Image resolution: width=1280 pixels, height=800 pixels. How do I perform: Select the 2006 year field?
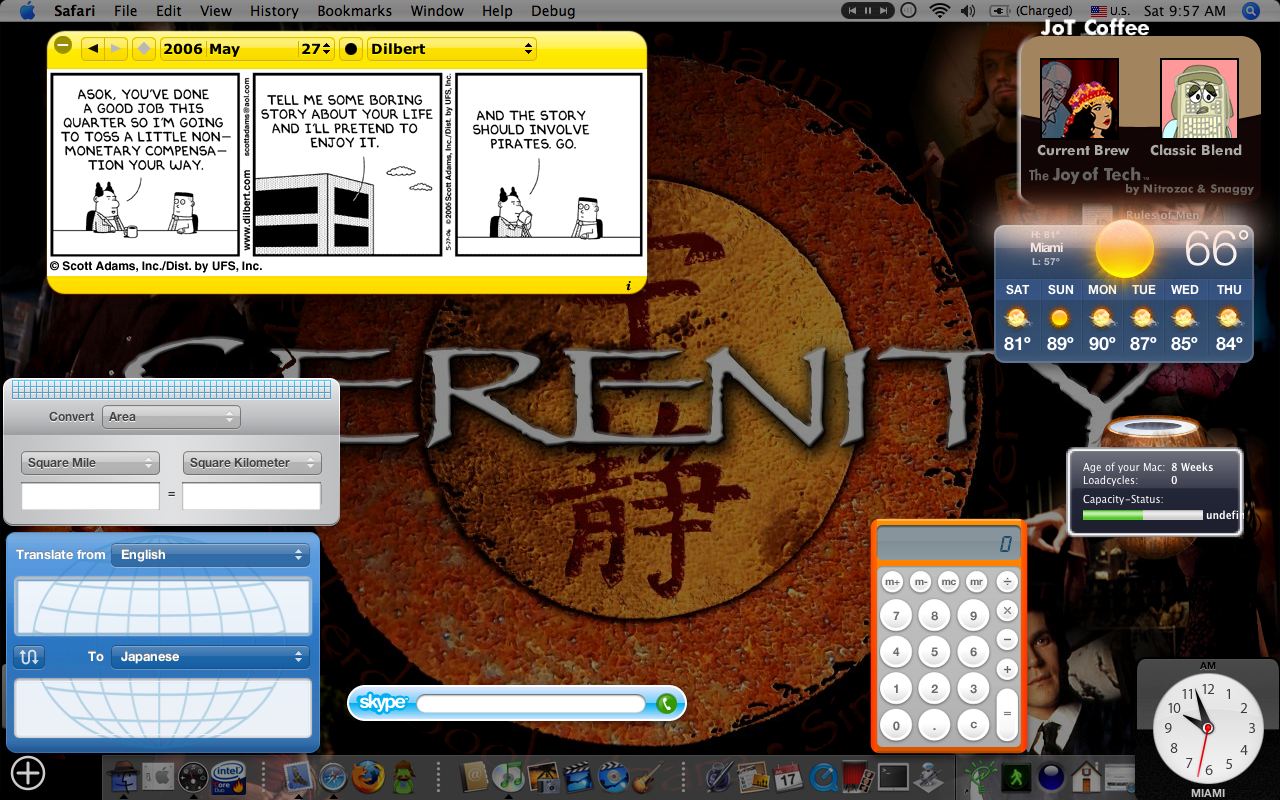[x=182, y=48]
